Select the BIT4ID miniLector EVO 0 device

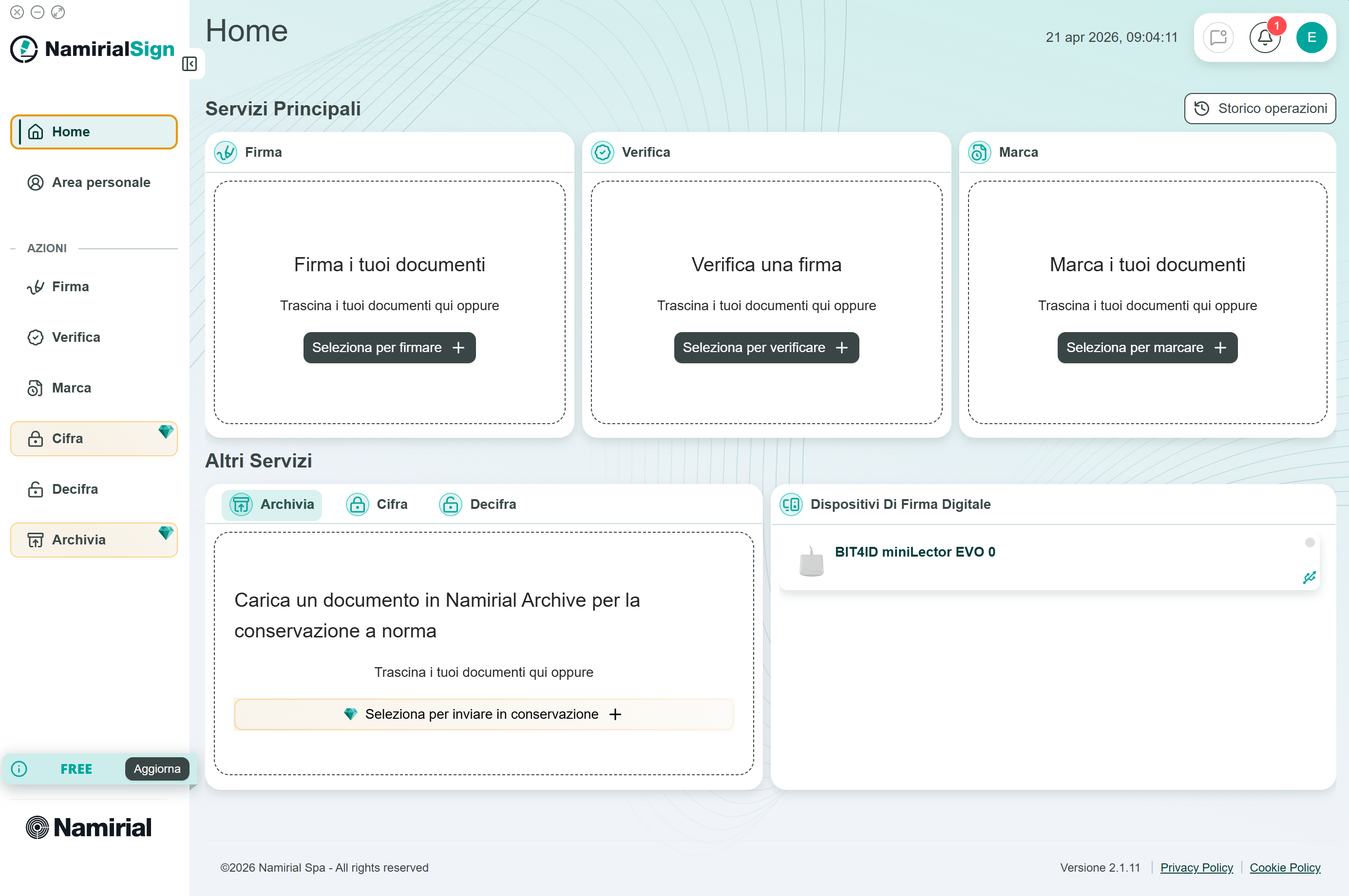(914, 552)
